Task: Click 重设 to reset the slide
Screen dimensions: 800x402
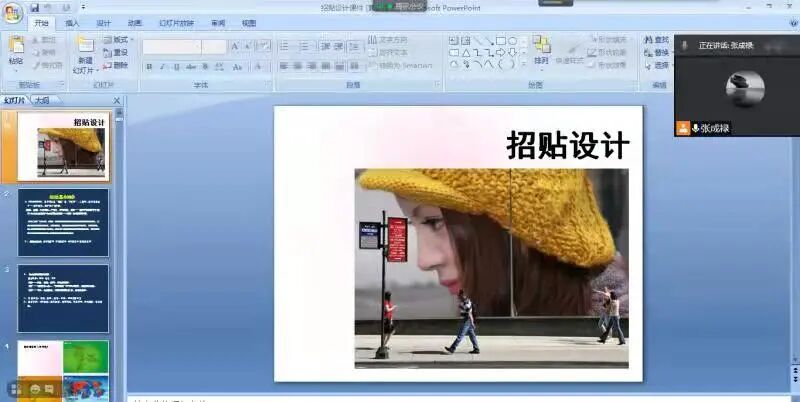Action: [x=115, y=52]
